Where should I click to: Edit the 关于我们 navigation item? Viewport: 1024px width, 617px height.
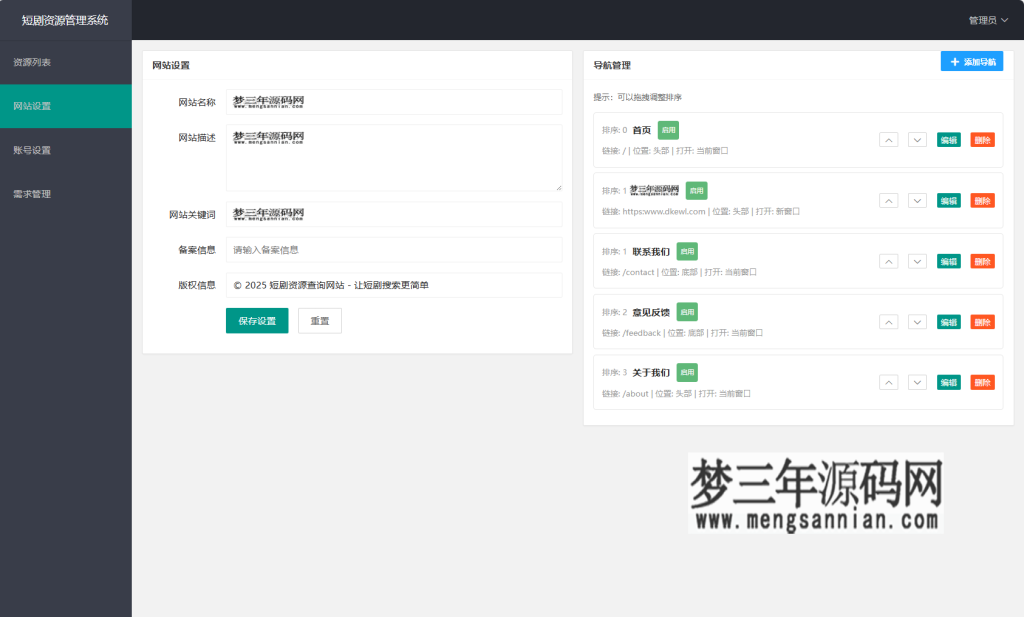point(948,382)
